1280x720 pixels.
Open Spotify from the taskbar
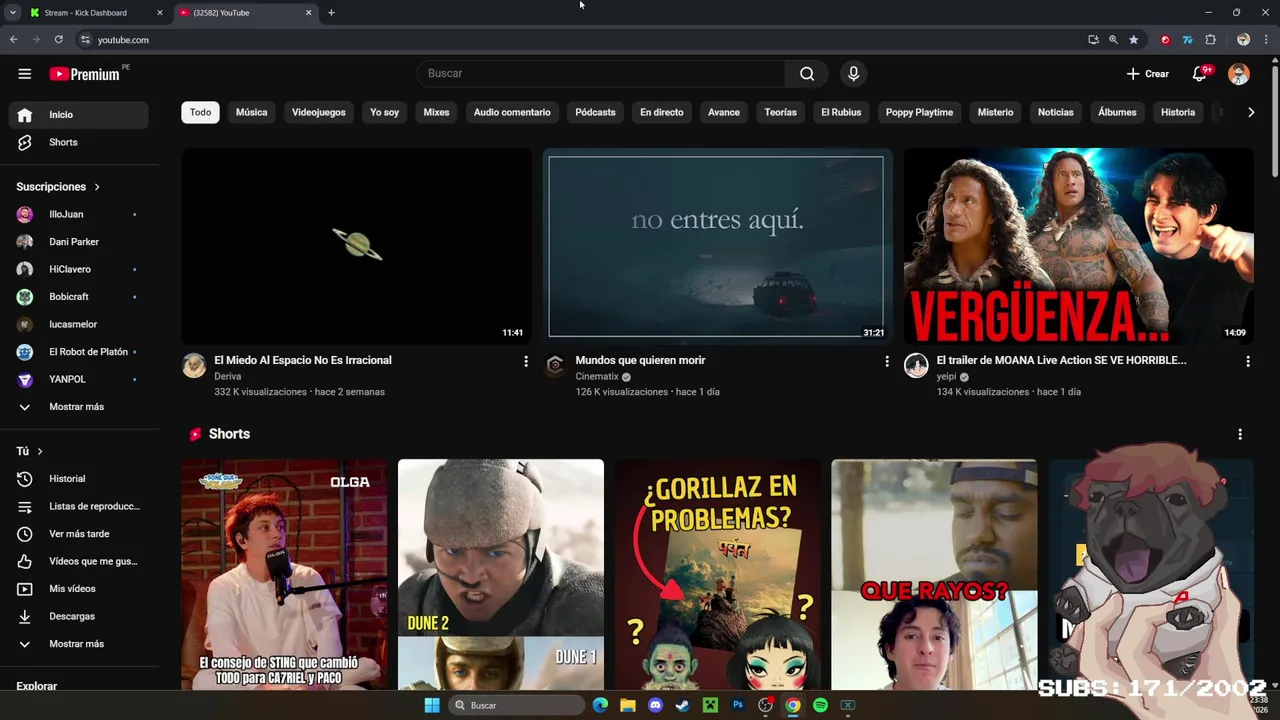pyautogui.click(x=820, y=705)
